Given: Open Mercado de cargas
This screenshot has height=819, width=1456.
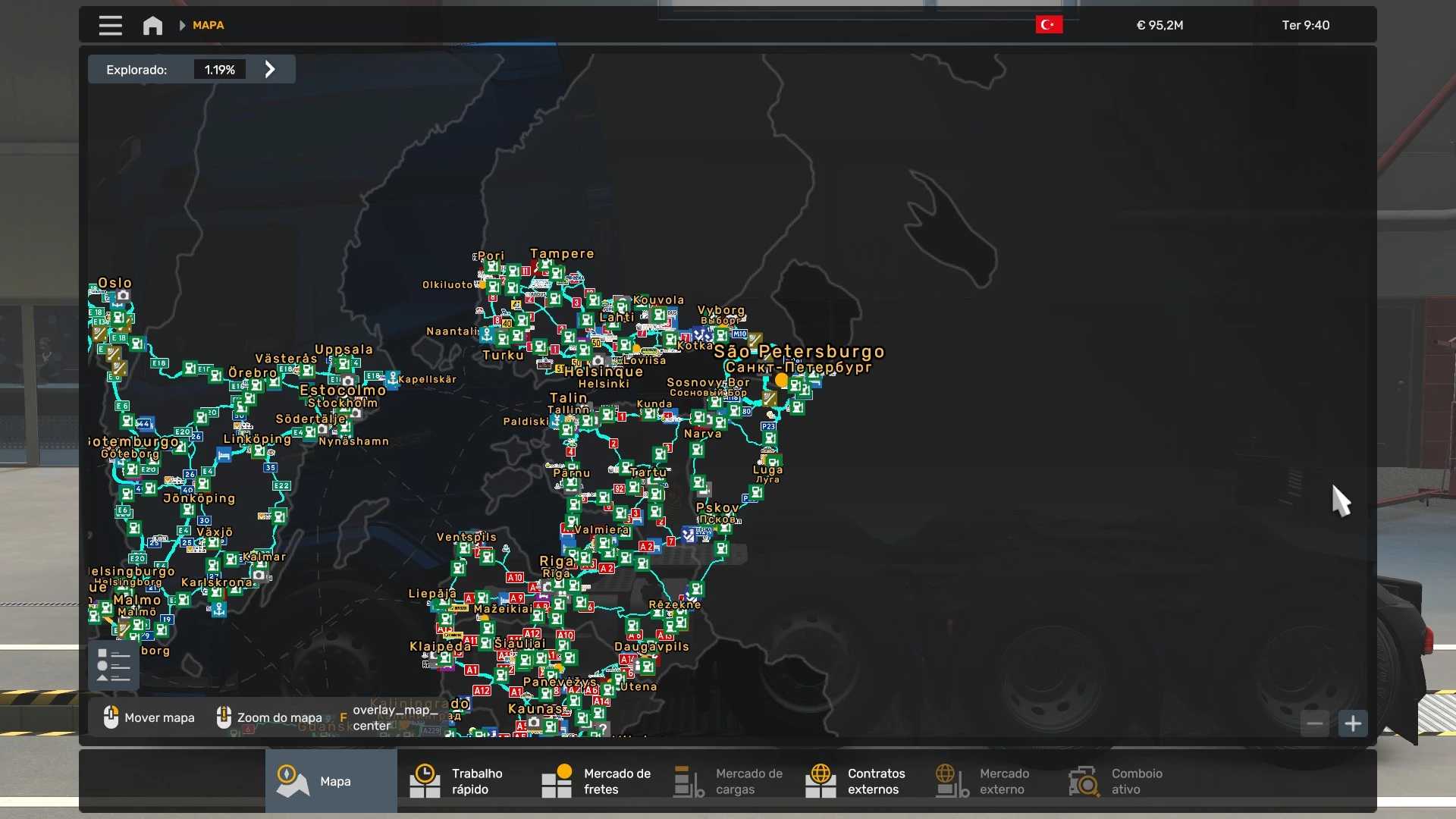Looking at the screenshot, I should click(728, 781).
